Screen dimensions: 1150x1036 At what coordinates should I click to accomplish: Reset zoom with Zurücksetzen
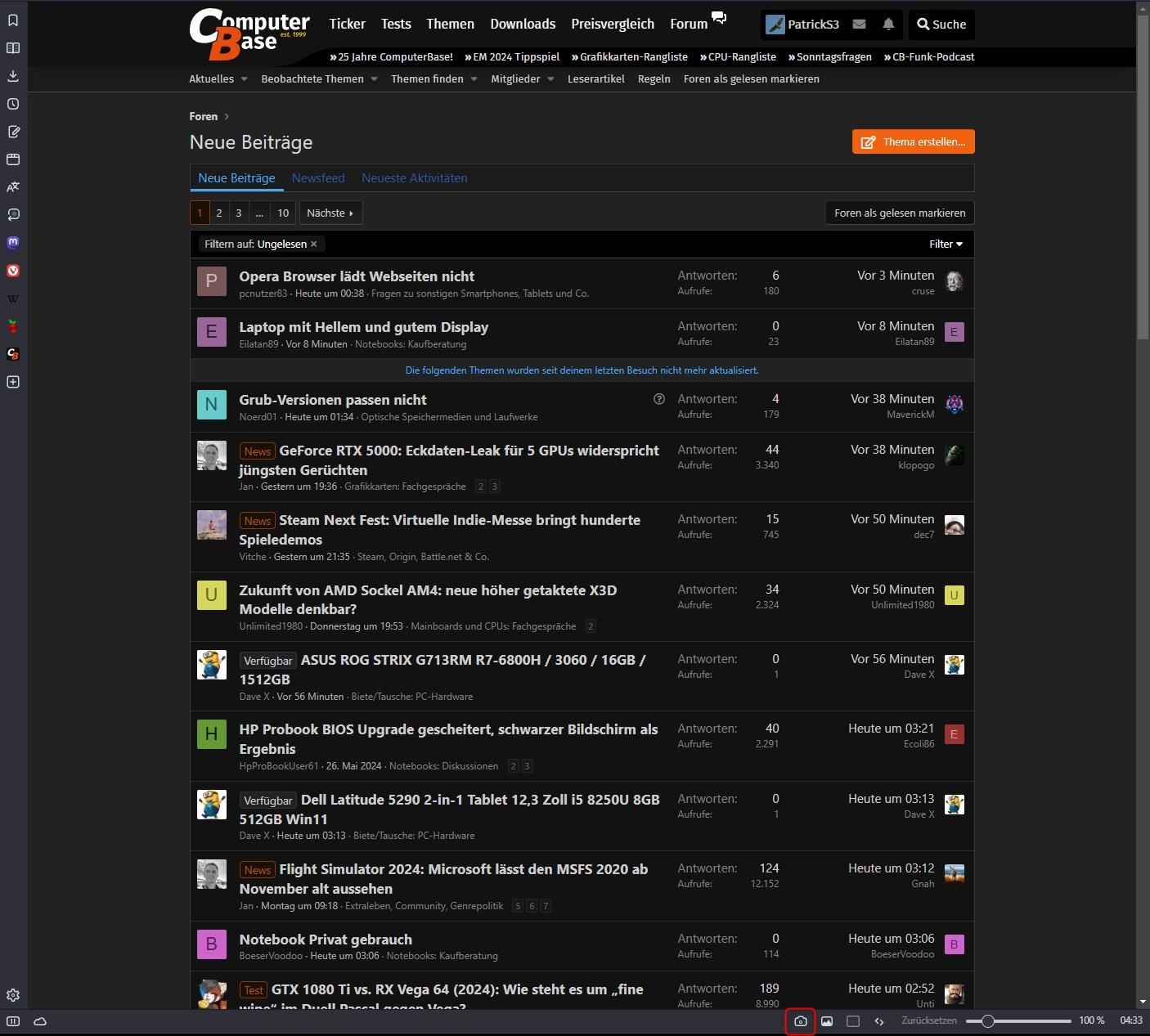929,1020
